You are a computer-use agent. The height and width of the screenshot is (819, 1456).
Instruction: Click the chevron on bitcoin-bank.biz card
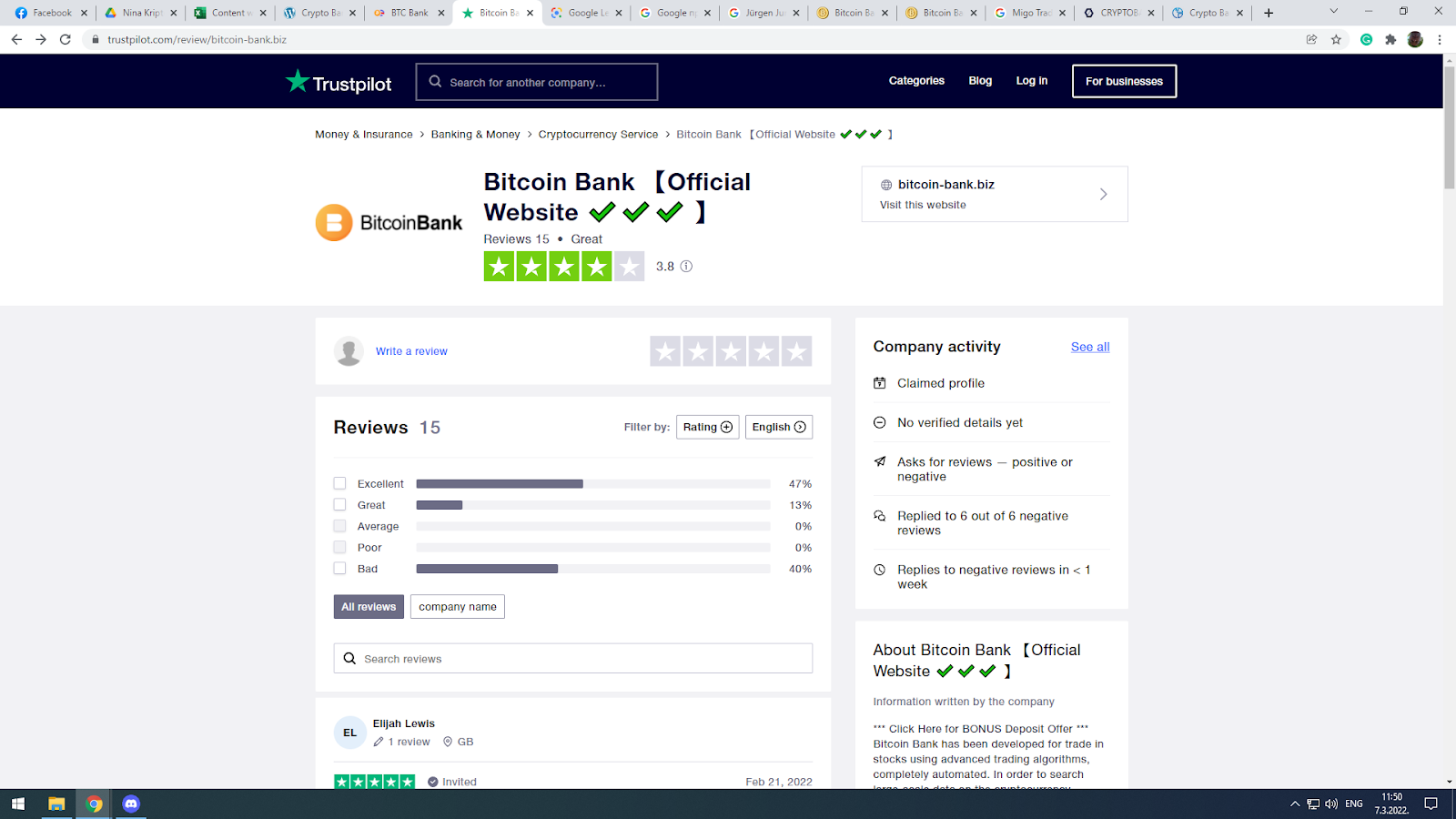[x=1103, y=194]
